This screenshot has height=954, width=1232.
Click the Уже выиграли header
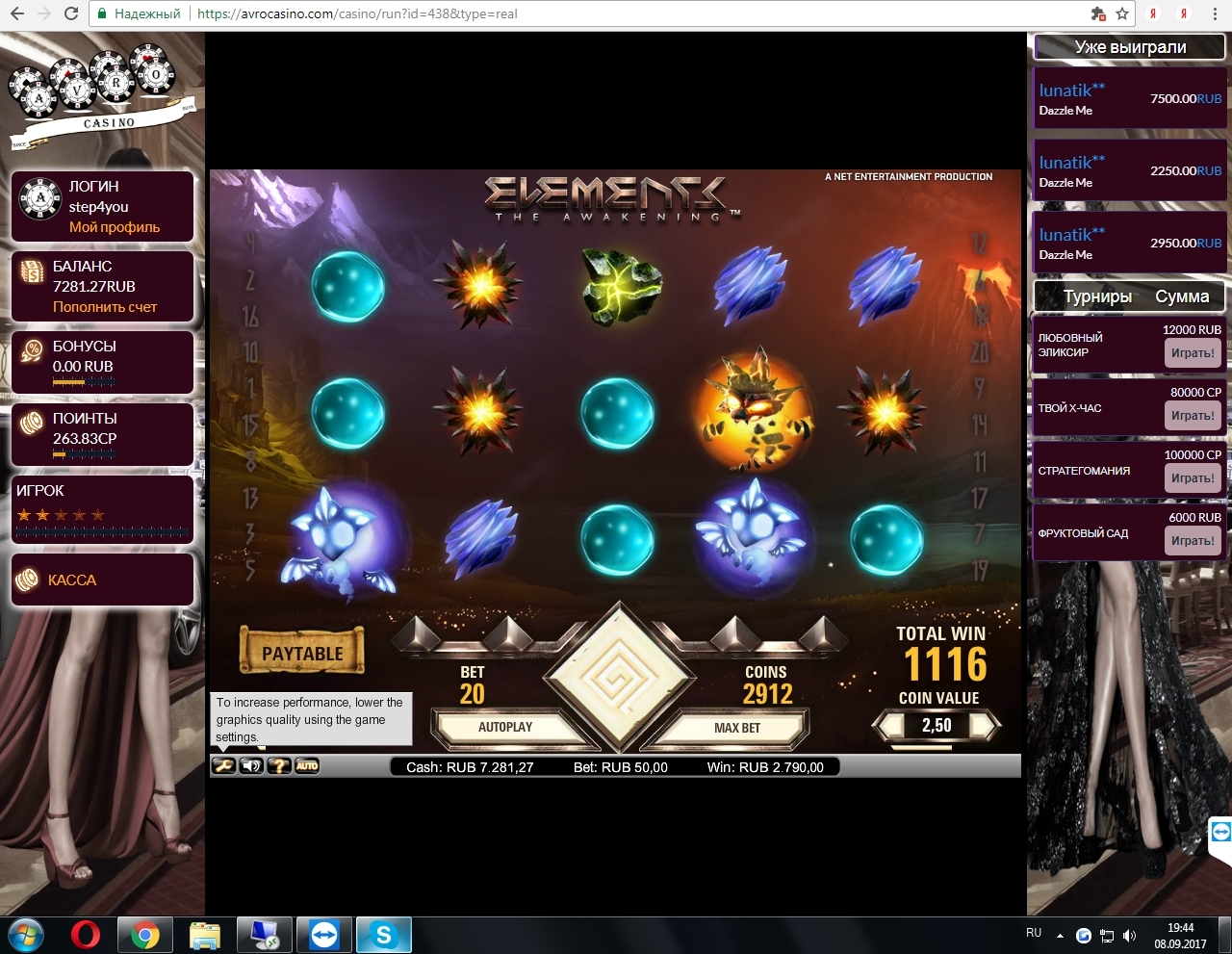1130,47
